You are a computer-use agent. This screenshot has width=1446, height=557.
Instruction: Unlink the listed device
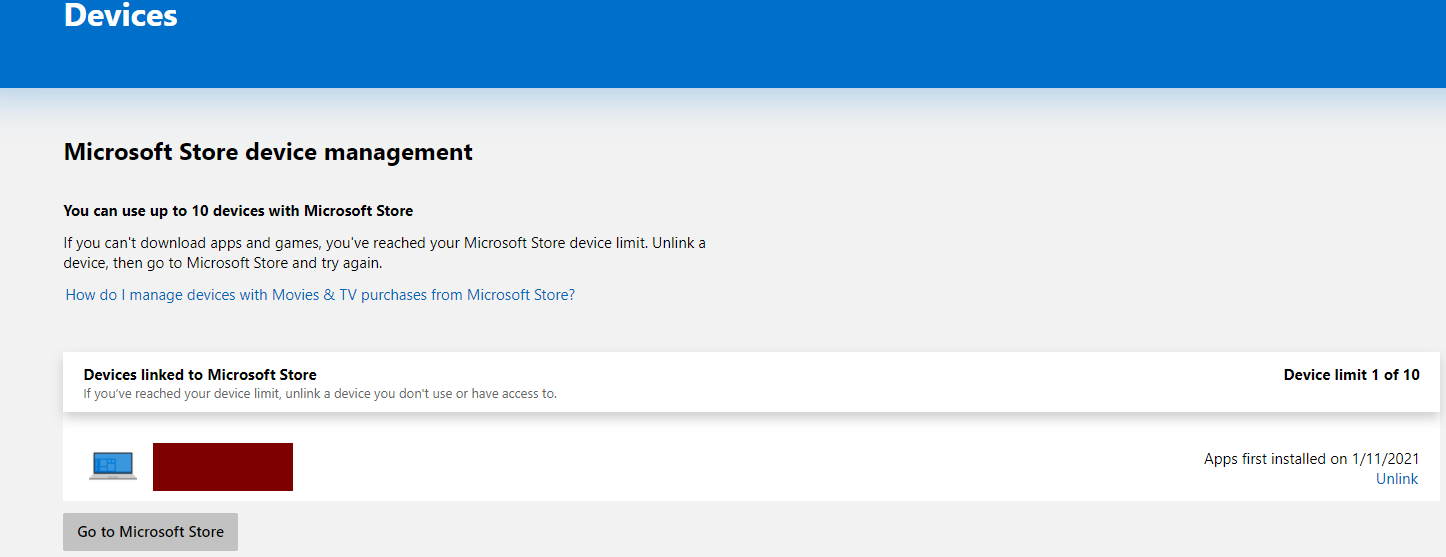click(1396, 479)
